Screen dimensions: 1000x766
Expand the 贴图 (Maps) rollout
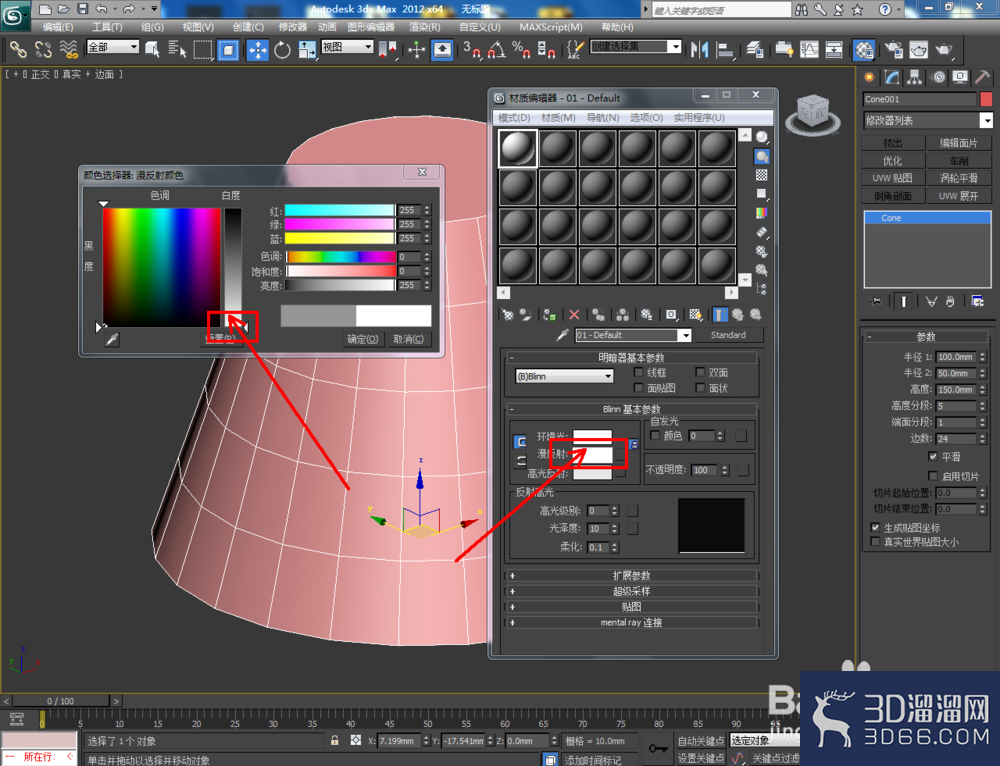(x=631, y=607)
